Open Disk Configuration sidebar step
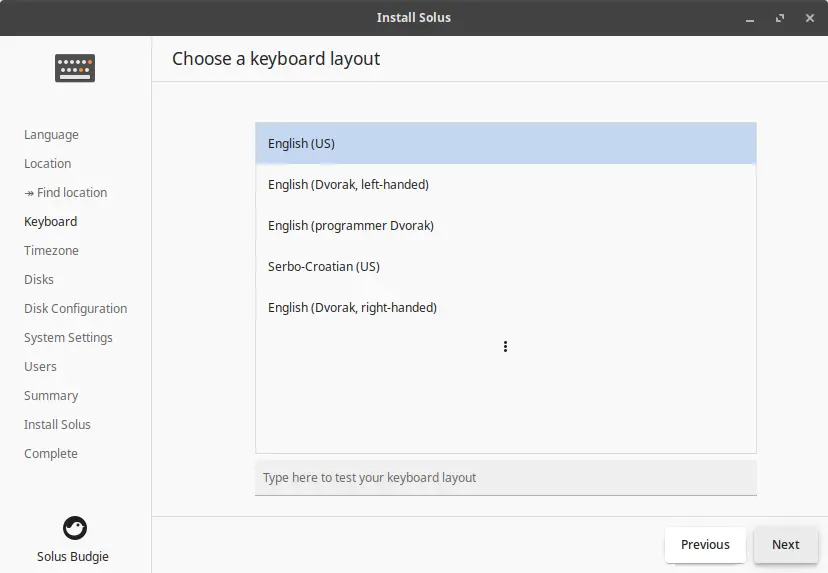The image size is (828, 573). pos(76,308)
